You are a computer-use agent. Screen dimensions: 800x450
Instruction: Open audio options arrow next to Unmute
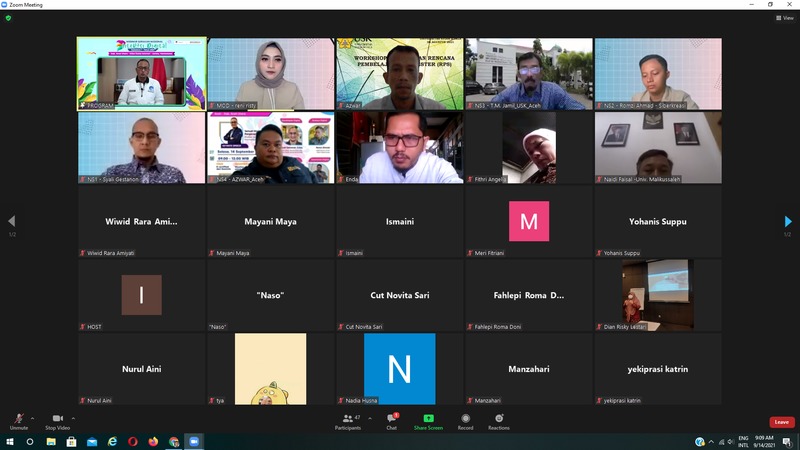point(32,416)
